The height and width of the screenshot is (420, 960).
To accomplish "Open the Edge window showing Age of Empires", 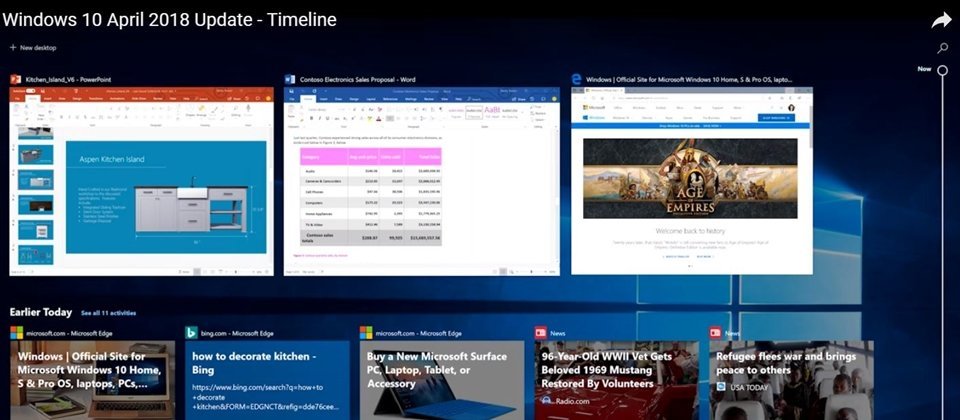I will 692,181.
